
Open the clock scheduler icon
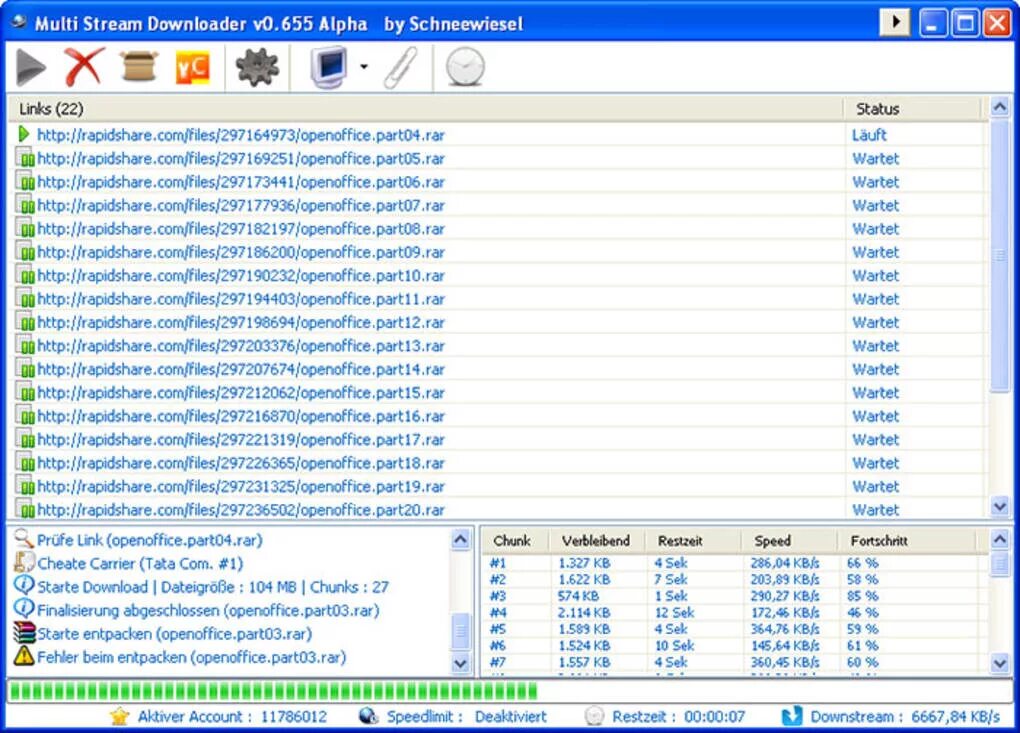pos(465,67)
